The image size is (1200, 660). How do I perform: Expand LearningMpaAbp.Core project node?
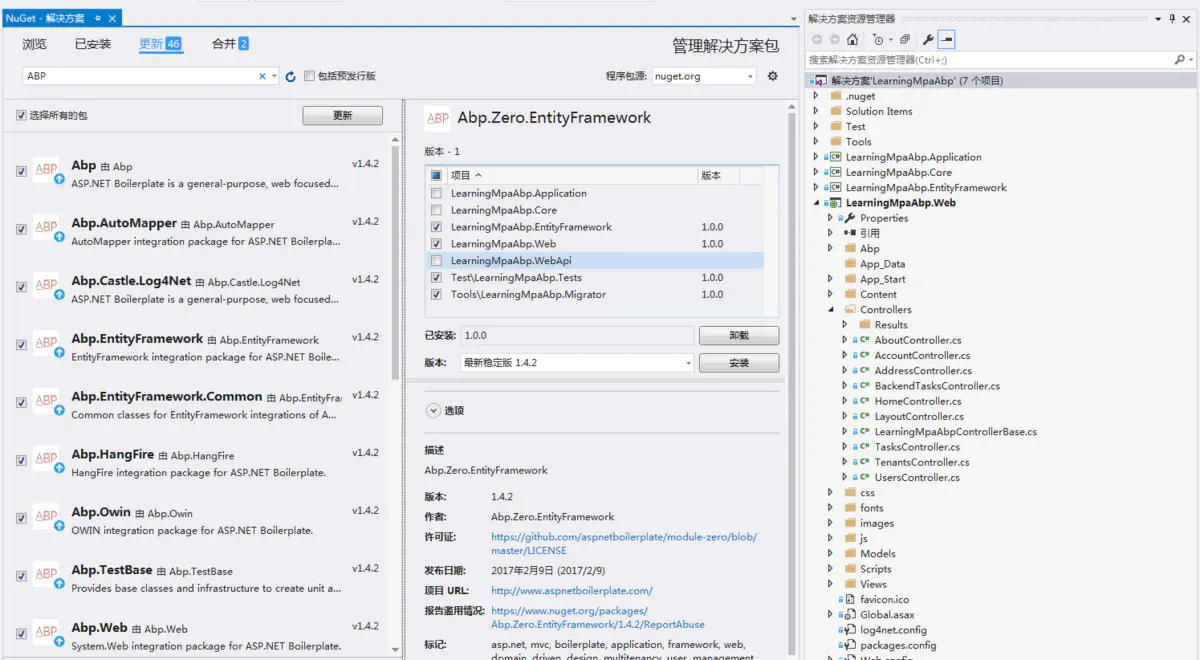tap(815, 173)
